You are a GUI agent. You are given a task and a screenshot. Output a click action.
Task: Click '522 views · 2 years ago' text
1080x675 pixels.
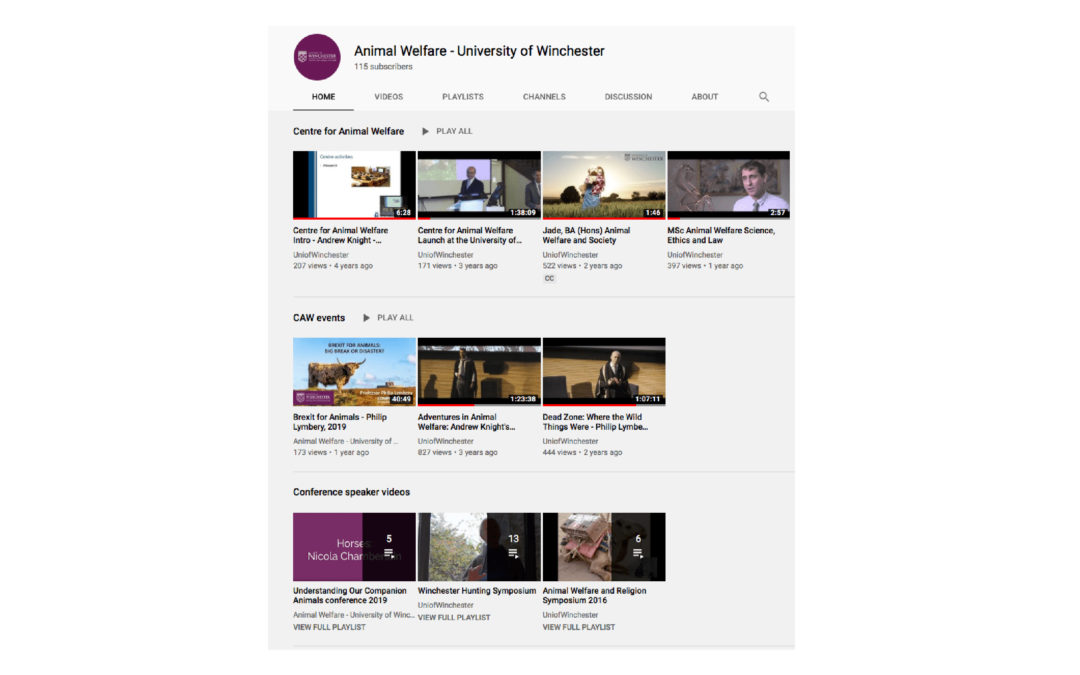(582, 266)
